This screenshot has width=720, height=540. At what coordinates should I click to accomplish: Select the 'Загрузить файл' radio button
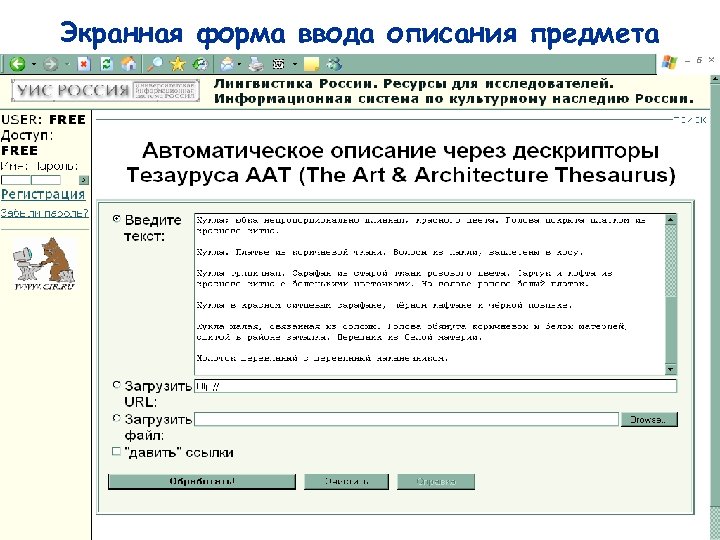[x=117, y=418]
